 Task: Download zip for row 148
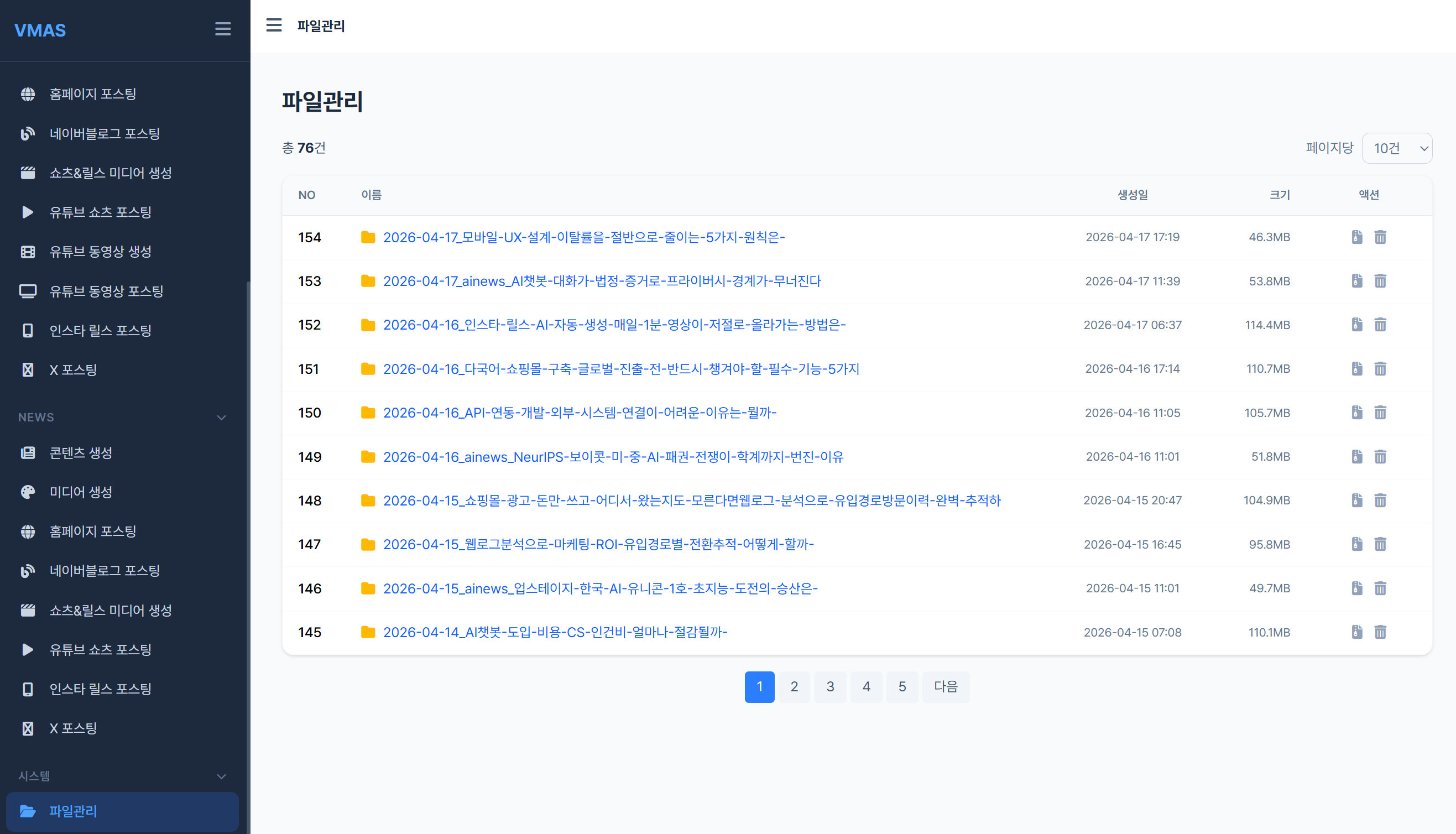tap(1356, 501)
